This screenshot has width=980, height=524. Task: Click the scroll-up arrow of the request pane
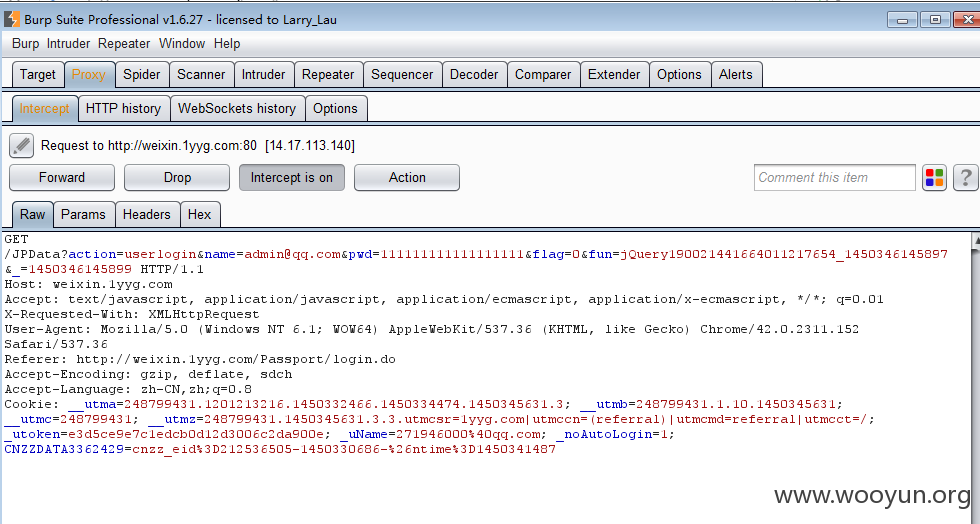pos(976,241)
